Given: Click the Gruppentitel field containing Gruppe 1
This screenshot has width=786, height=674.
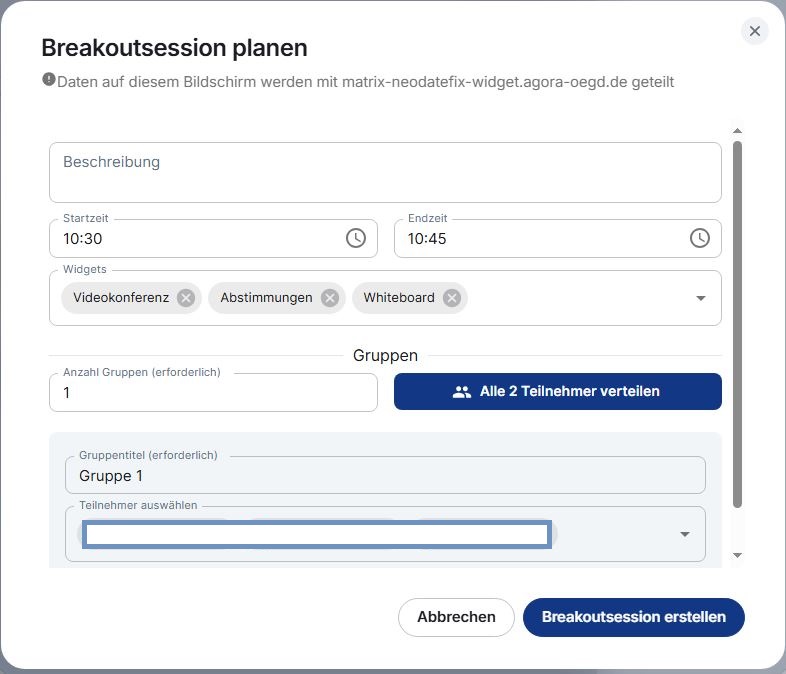Looking at the screenshot, I should point(385,475).
